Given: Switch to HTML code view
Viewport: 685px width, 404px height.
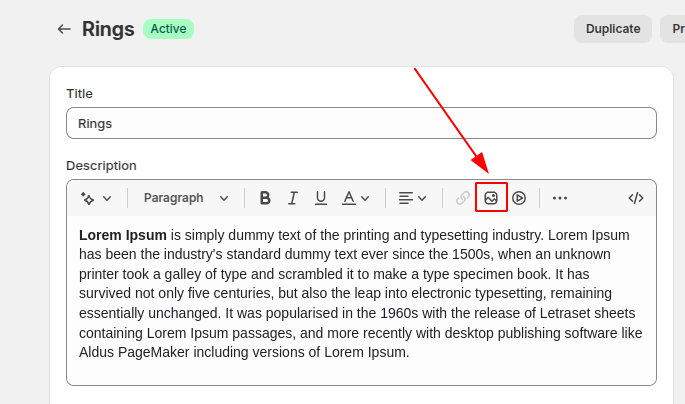Looking at the screenshot, I should [x=636, y=198].
